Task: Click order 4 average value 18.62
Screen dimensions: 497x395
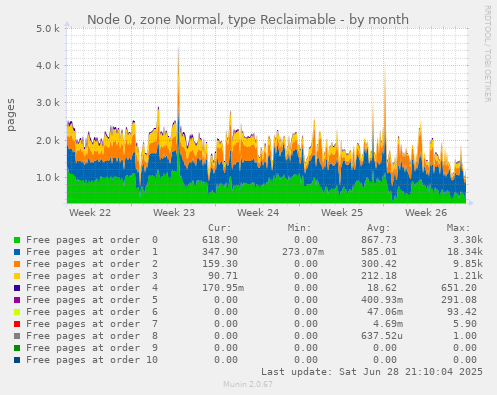Action: (382, 288)
